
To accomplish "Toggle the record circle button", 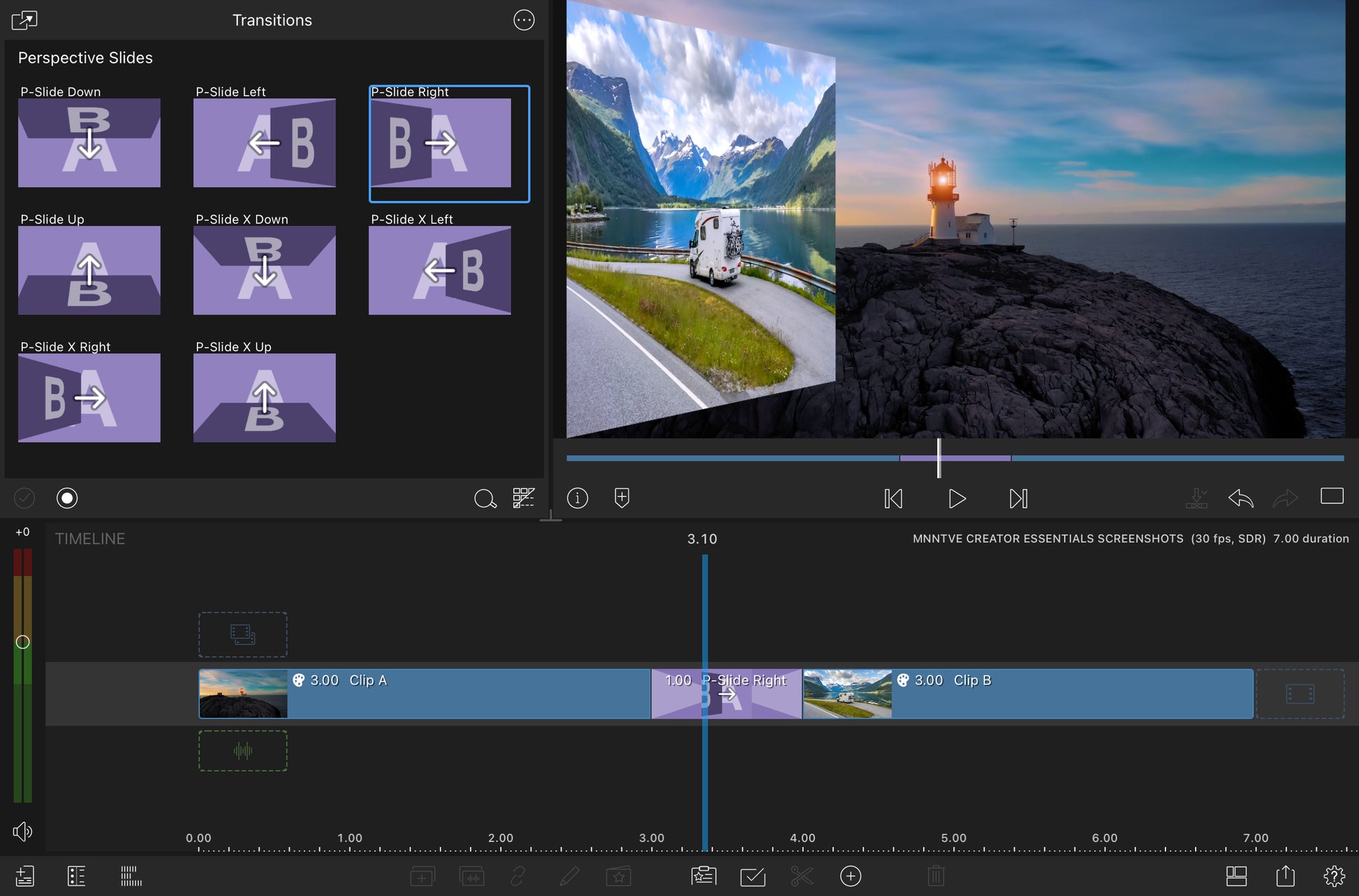I will coord(67,498).
